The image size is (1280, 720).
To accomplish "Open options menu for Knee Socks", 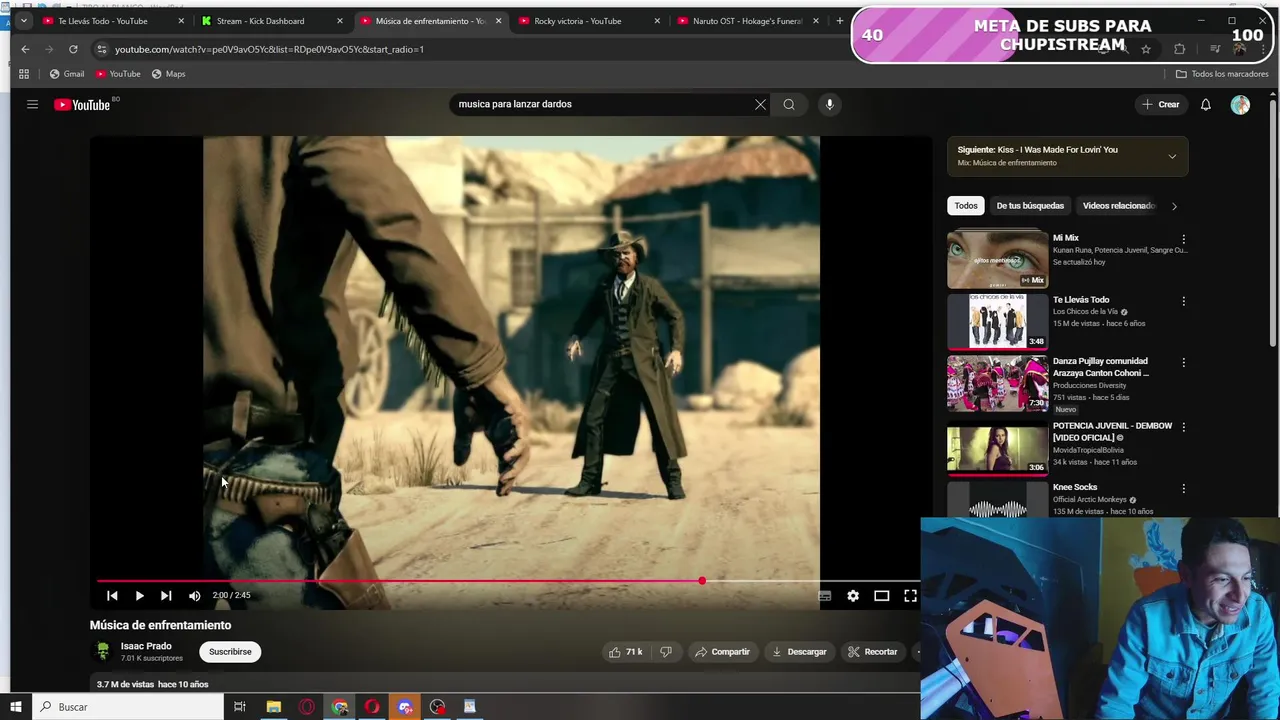I will [1183, 489].
